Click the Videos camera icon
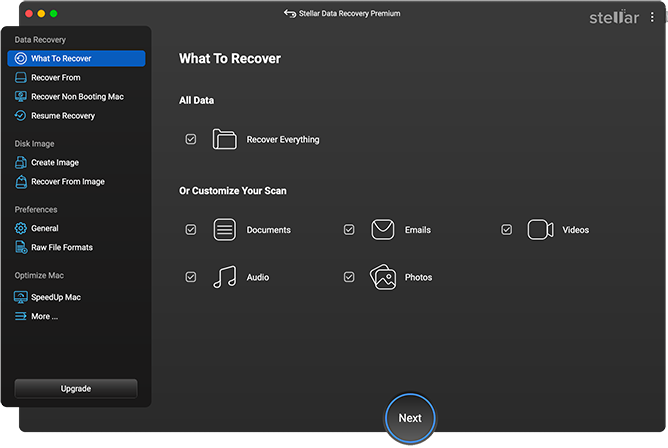The width and height of the screenshot is (668, 448). pyautogui.click(x=540, y=230)
